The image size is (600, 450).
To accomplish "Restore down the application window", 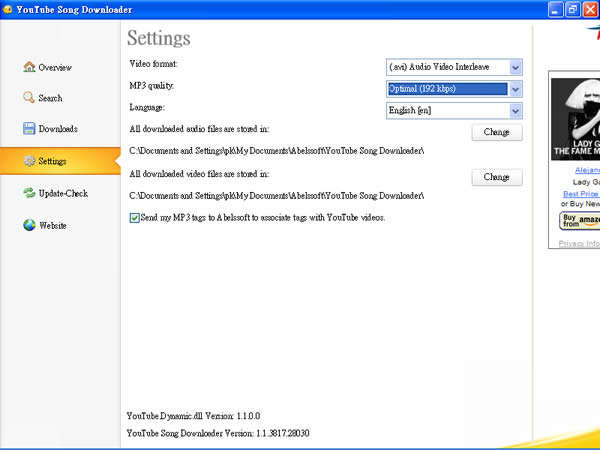I will [x=573, y=10].
